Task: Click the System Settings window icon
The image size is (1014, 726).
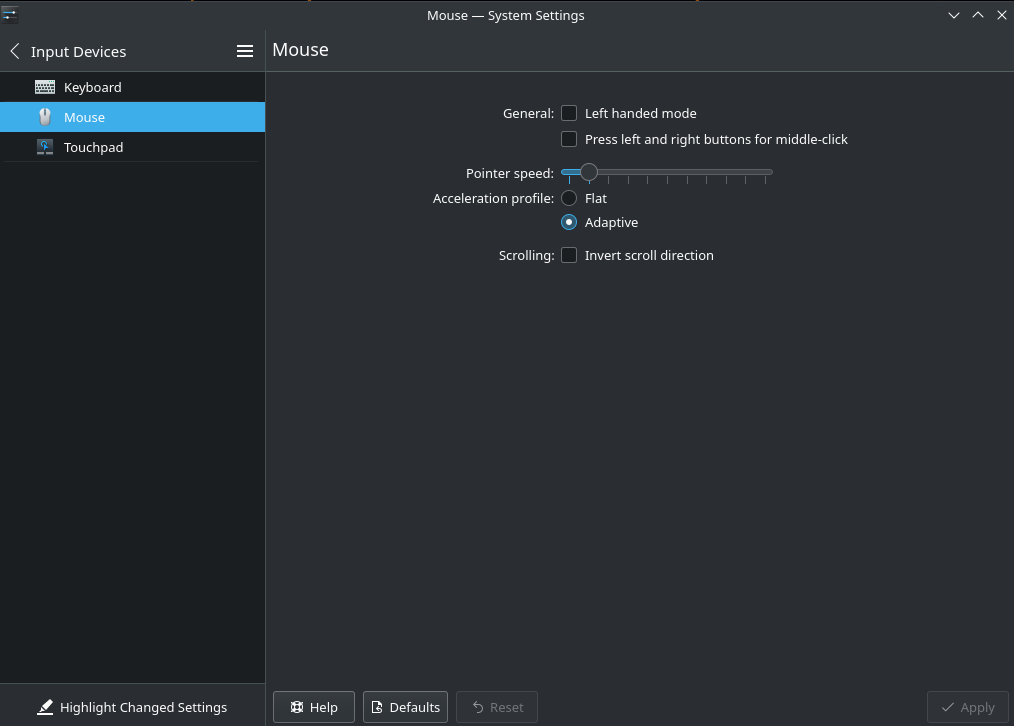Action: tap(10, 15)
